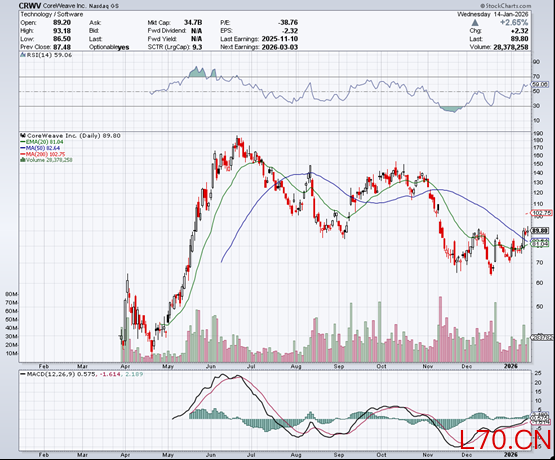Select the Low price 86.50
This screenshot has height=460, width=555.
(x=62, y=39)
